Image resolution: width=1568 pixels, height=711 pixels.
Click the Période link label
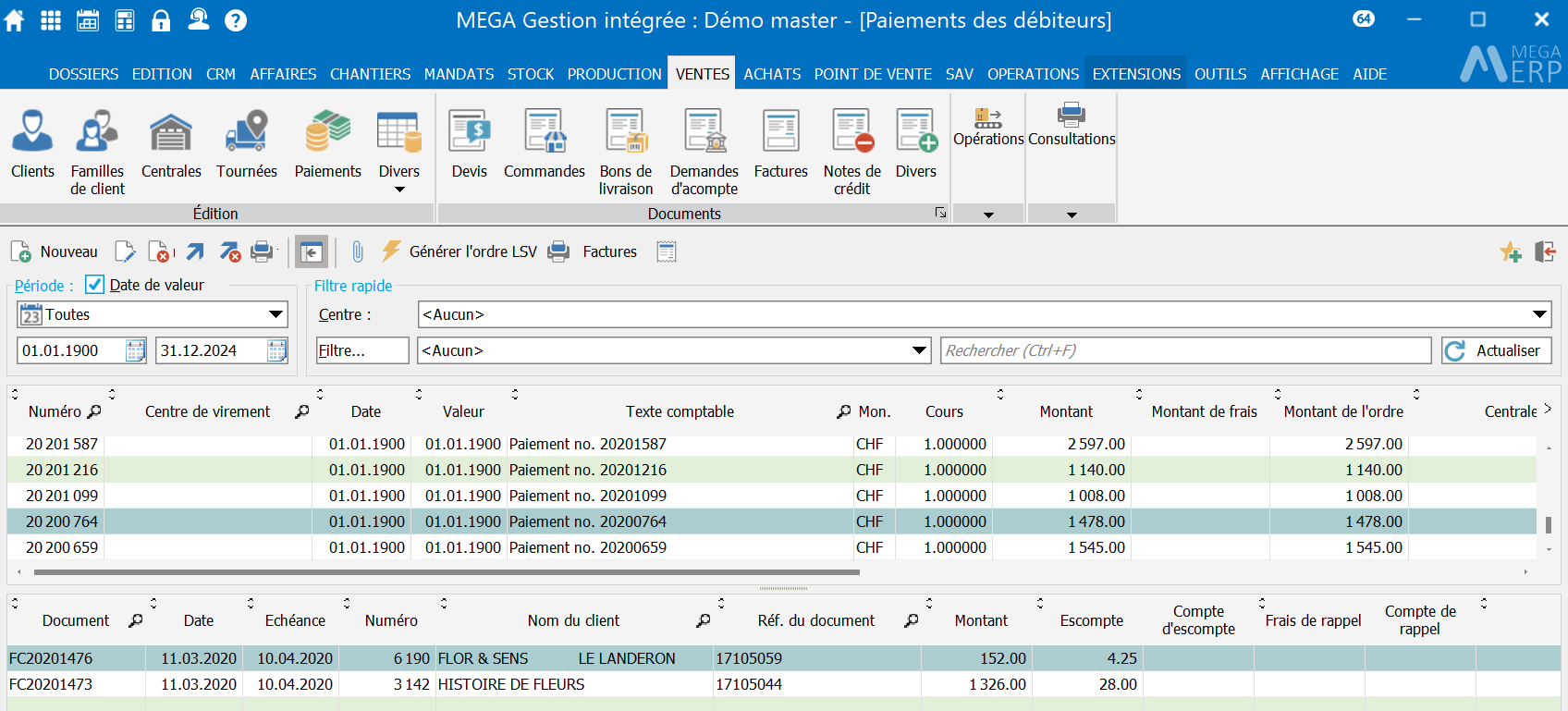(x=43, y=286)
